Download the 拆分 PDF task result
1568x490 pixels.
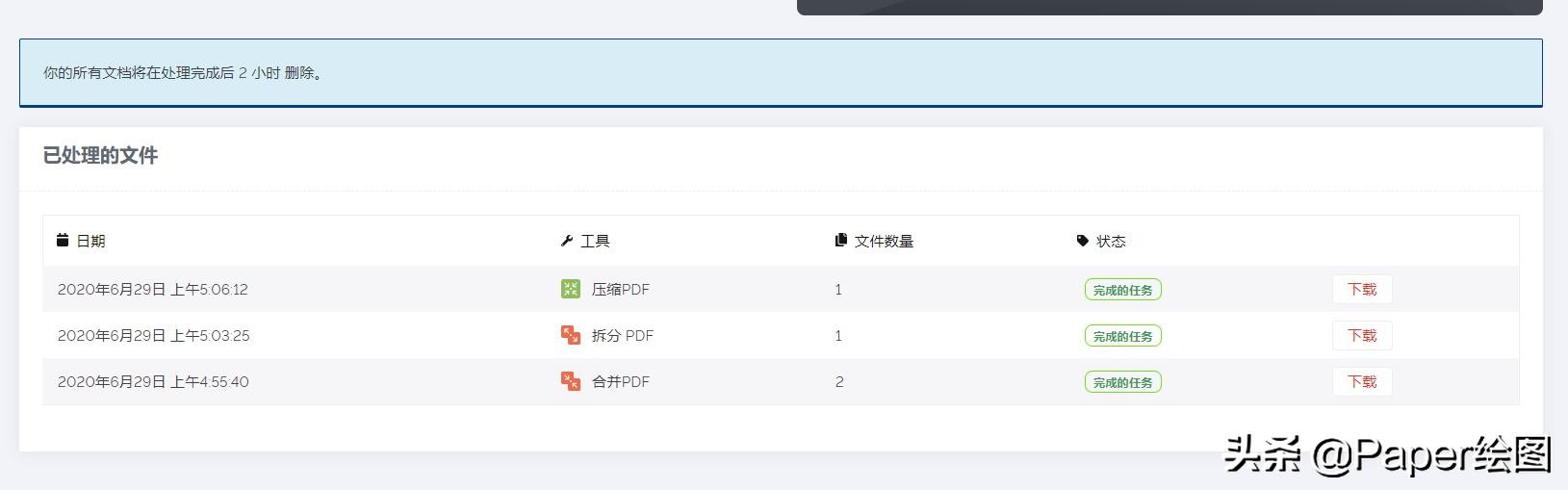(x=1362, y=335)
